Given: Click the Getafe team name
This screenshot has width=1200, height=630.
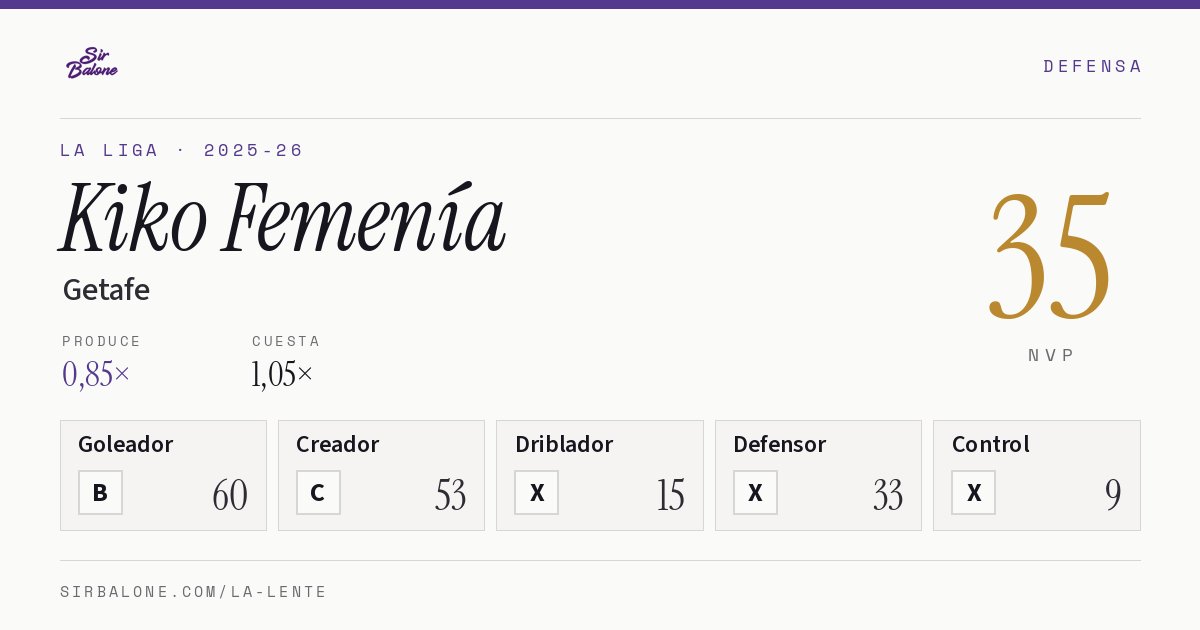Looking at the screenshot, I should coord(106,290).
